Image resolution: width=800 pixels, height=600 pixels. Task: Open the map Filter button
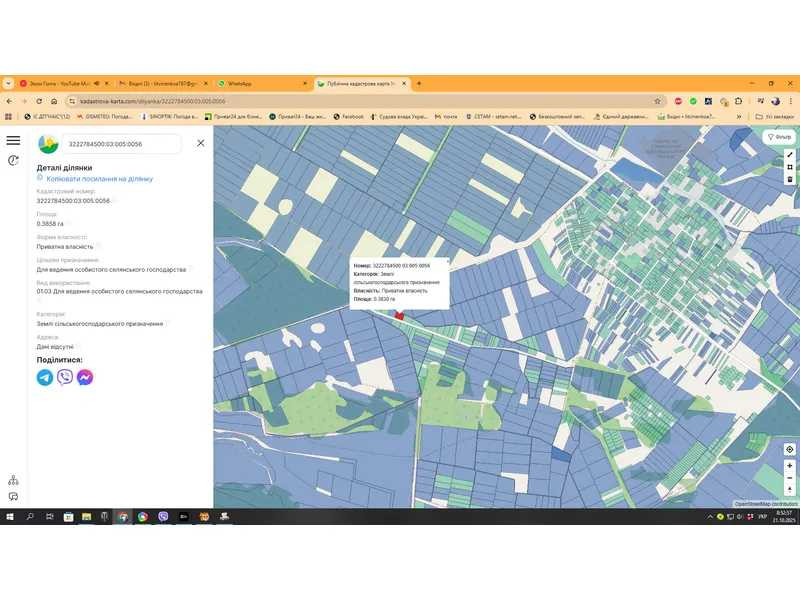click(x=778, y=136)
